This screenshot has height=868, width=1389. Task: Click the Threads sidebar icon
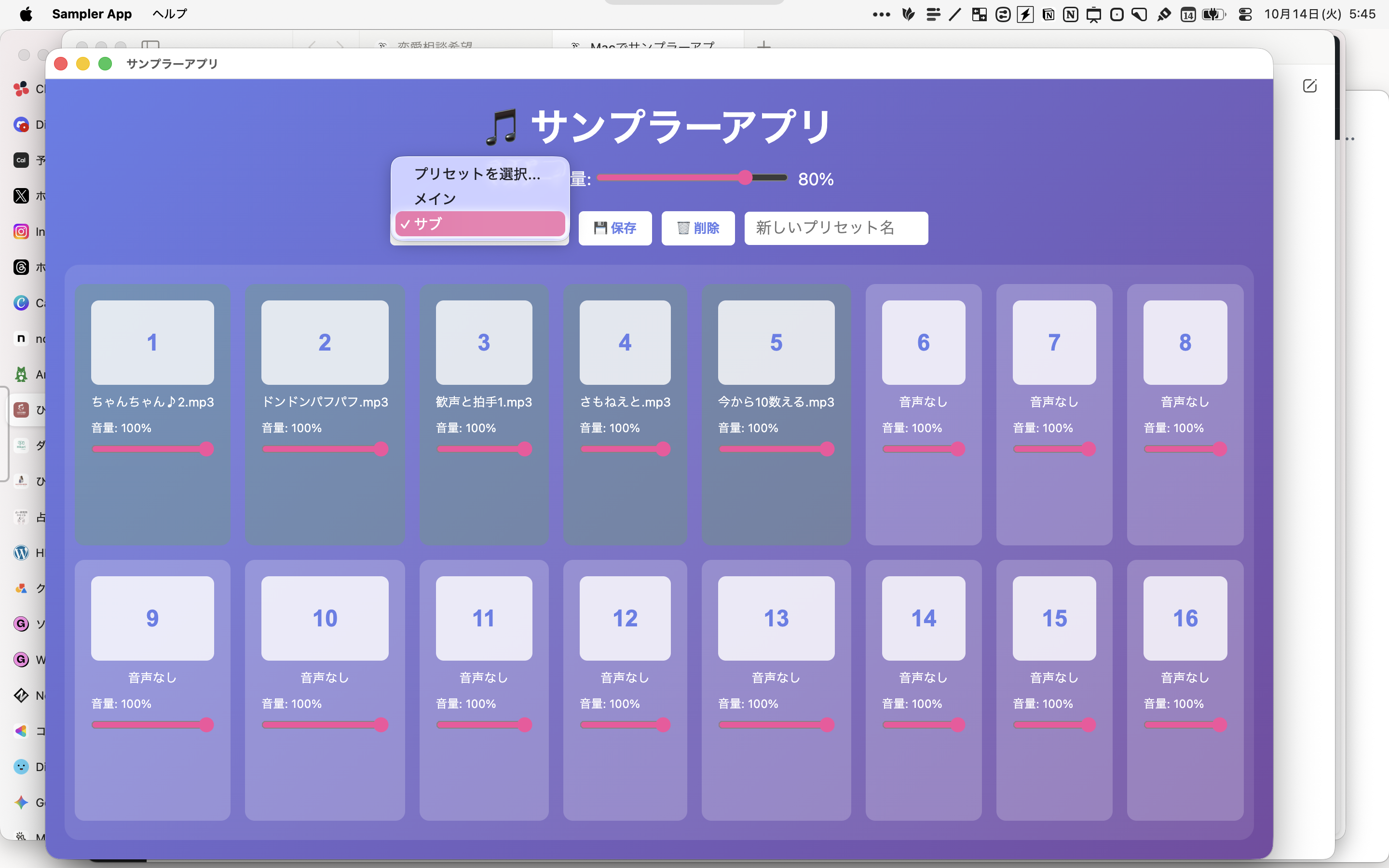pos(21,267)
